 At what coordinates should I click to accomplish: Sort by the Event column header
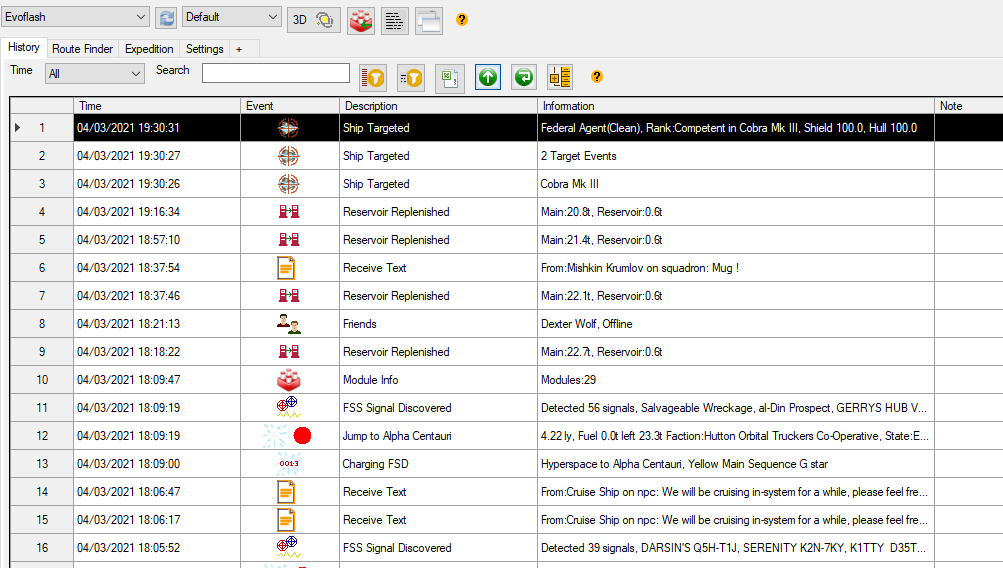[290, 106]
